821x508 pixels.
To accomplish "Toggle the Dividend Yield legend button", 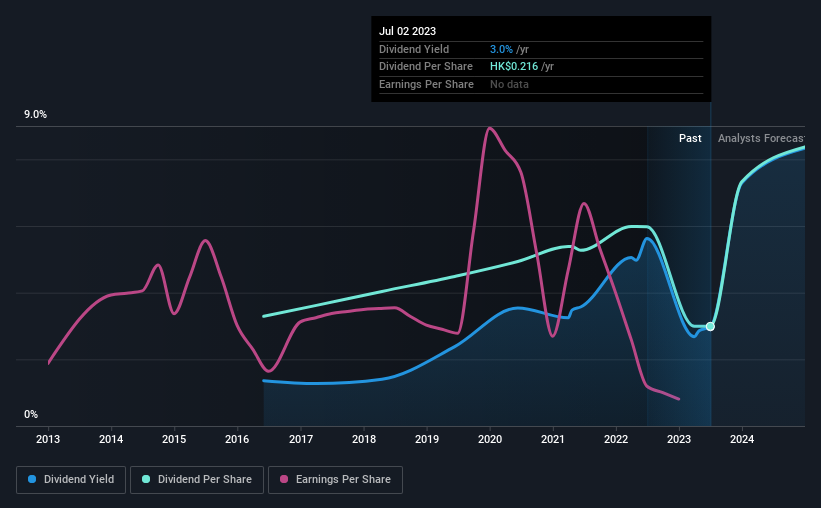I will coord(71,480).
